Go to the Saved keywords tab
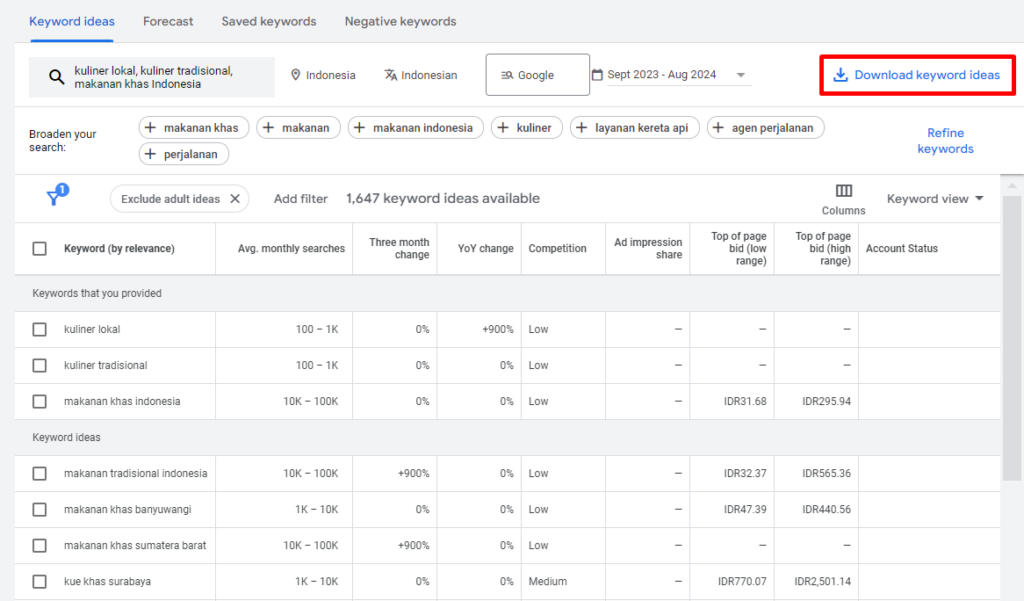This screenshot has width=1024, height=601. coord(269,22)
